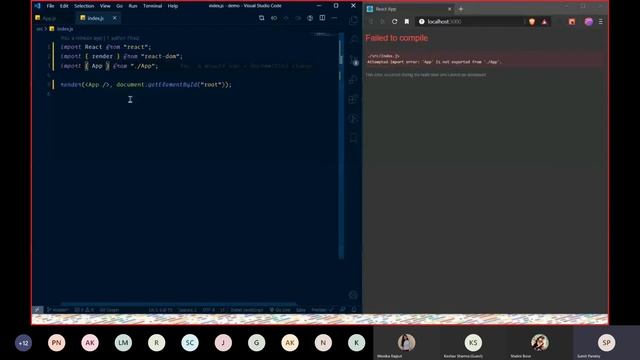Open the Explorer view in activity bar

tap(353, 20)
